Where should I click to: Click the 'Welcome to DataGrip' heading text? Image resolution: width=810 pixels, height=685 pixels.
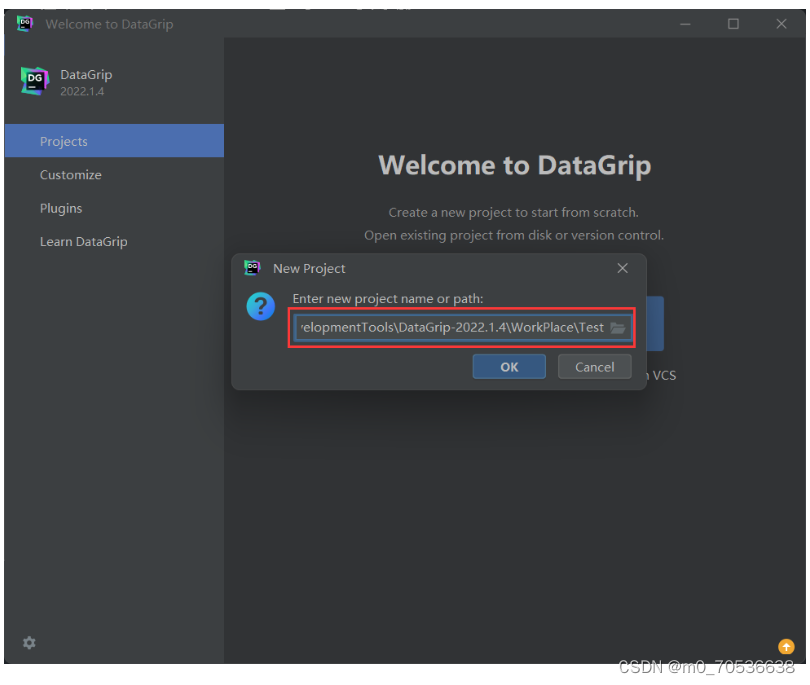[x=515, y=166]
